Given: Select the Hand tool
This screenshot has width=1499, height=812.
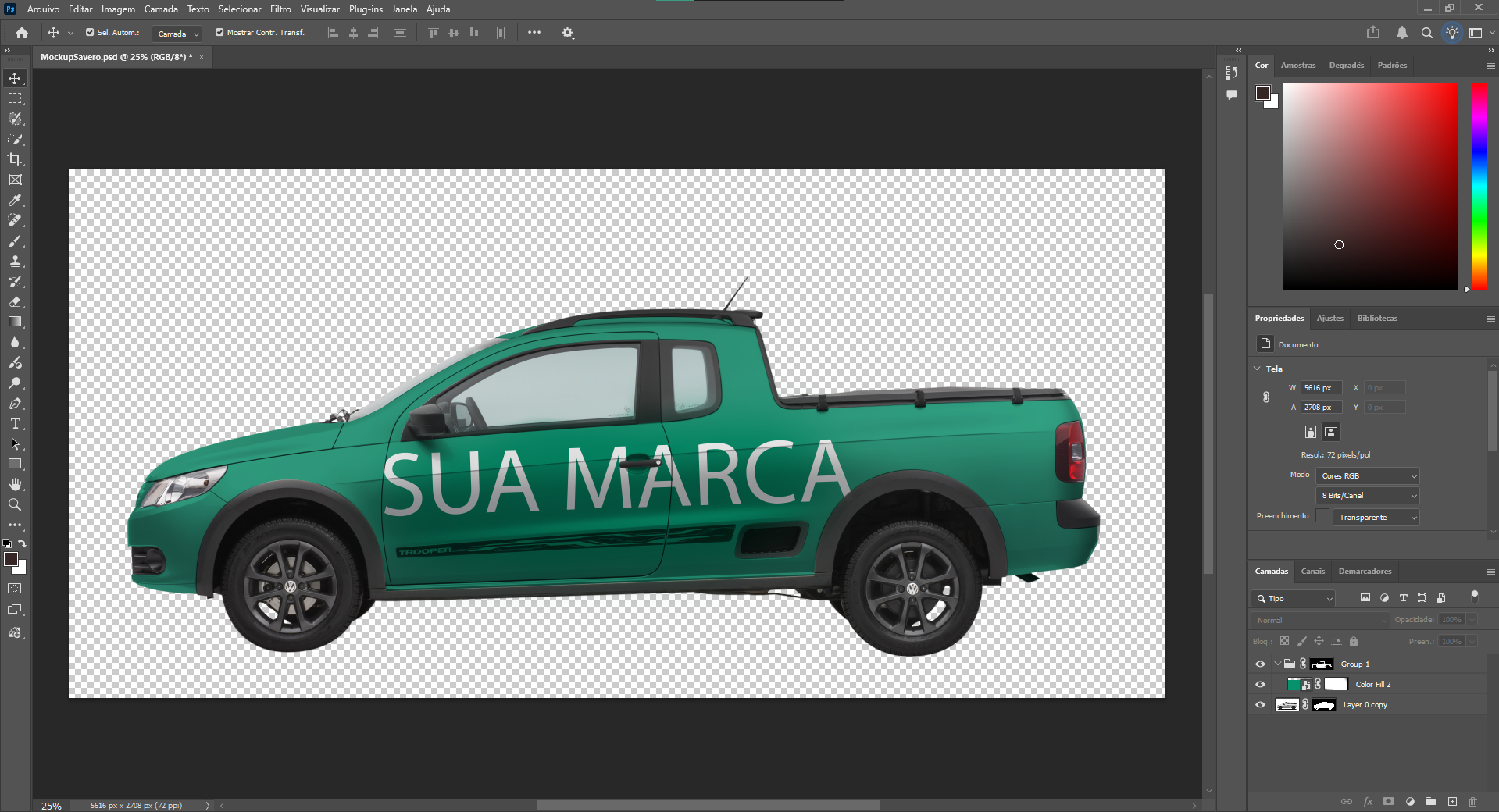Looking at the screenshot, I should 15,485.
